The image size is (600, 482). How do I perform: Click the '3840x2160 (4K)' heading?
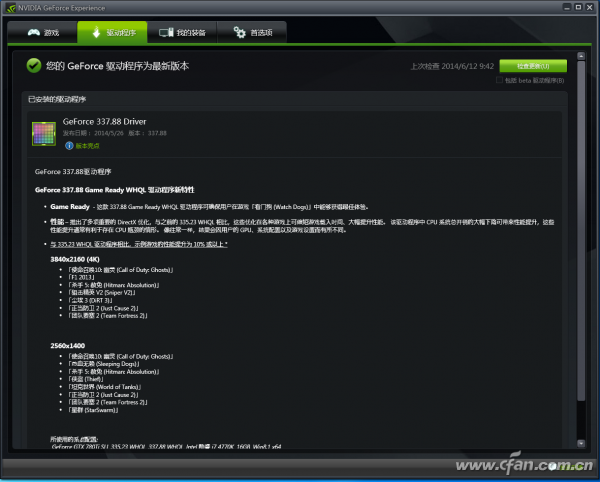click(75, 259)
